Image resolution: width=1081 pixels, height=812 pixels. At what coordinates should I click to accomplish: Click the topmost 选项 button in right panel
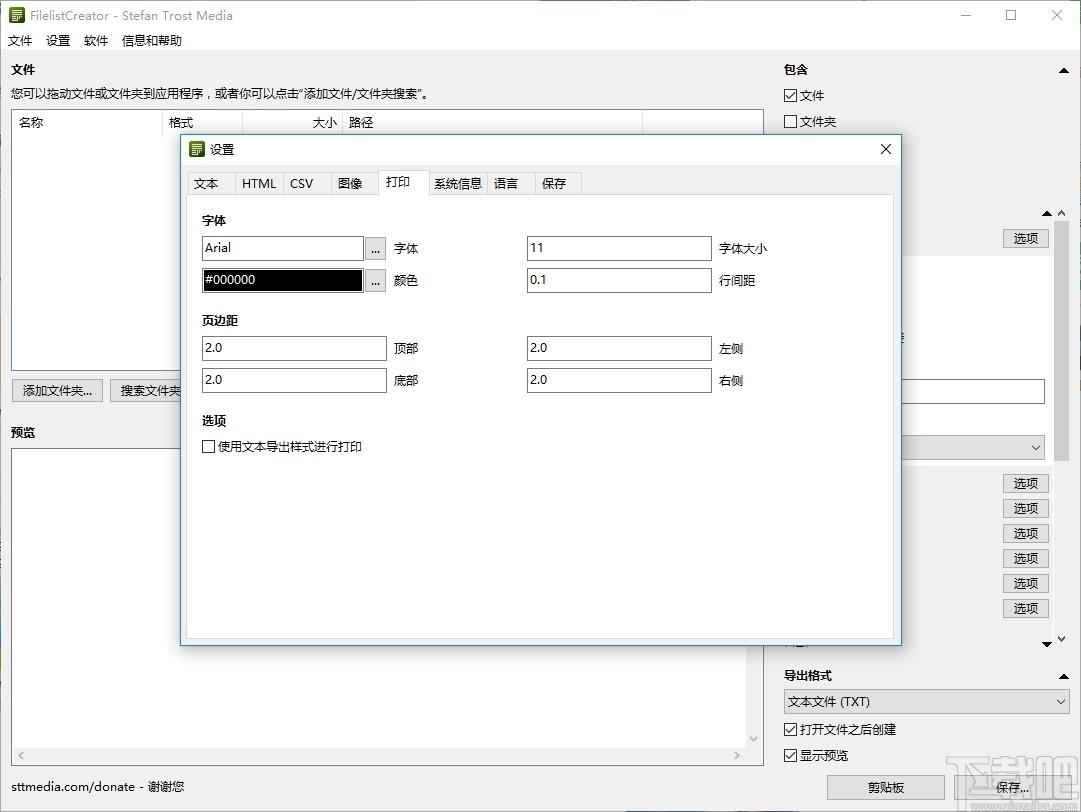(1026, 238)
